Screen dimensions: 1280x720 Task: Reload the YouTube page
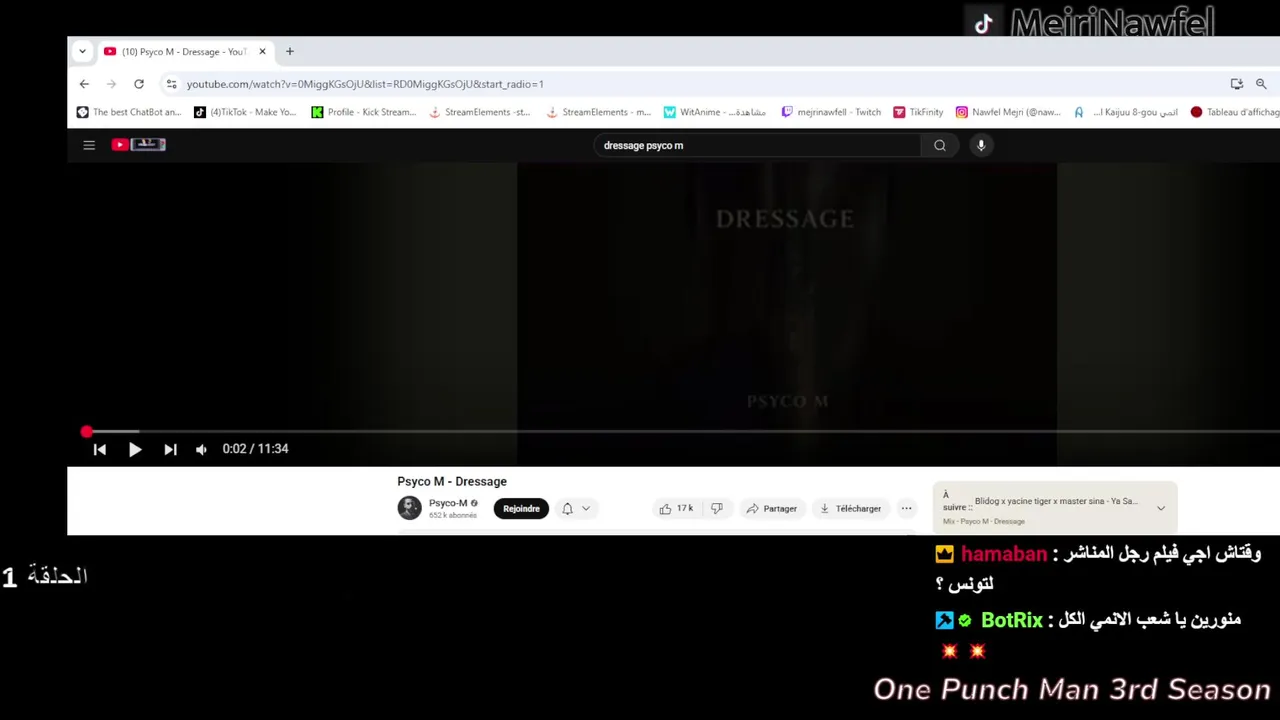point(139,84)
